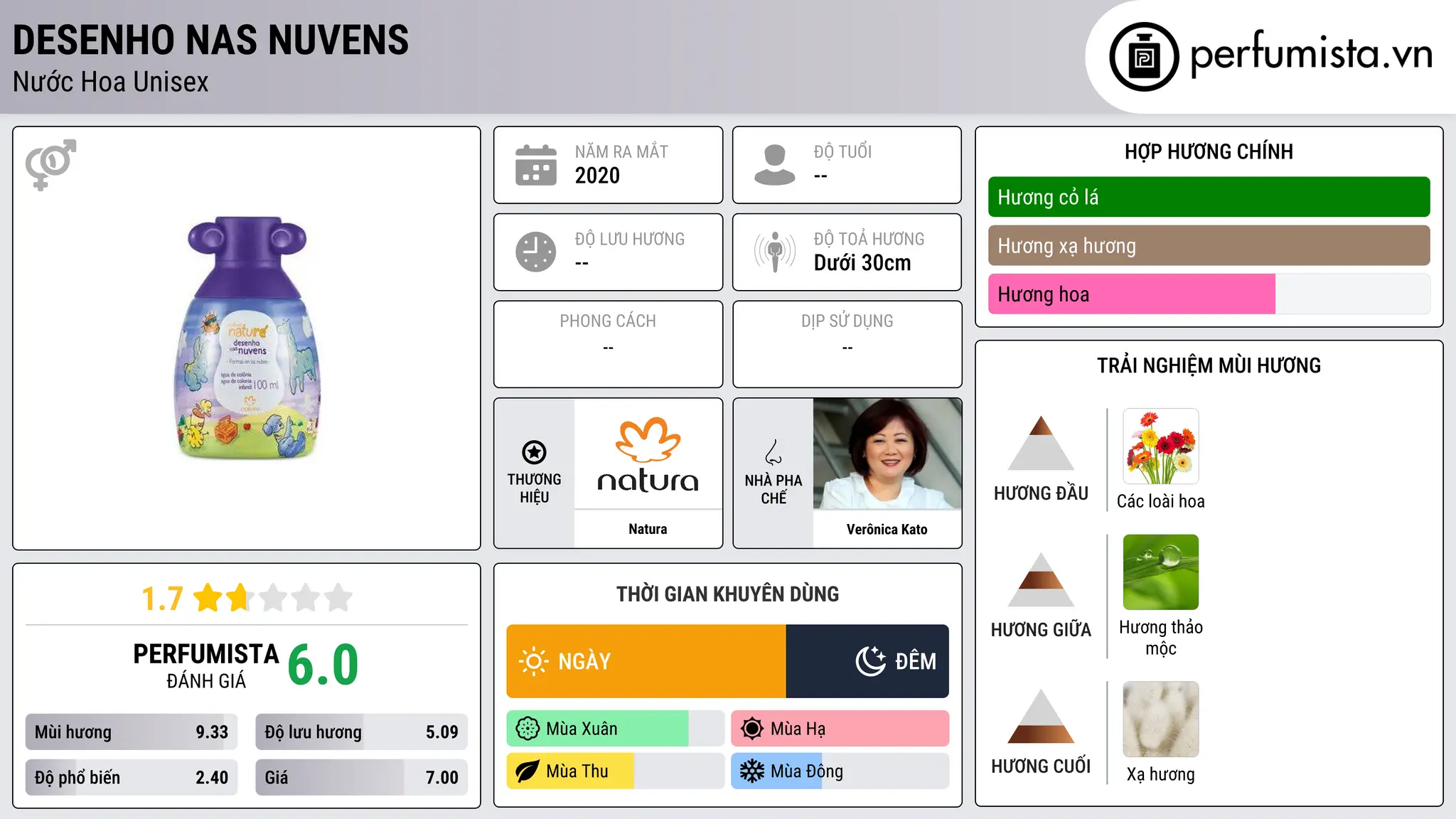
Task: Click the green Hương cỏ lá accord bar
Action: (x=1209, y=197)
